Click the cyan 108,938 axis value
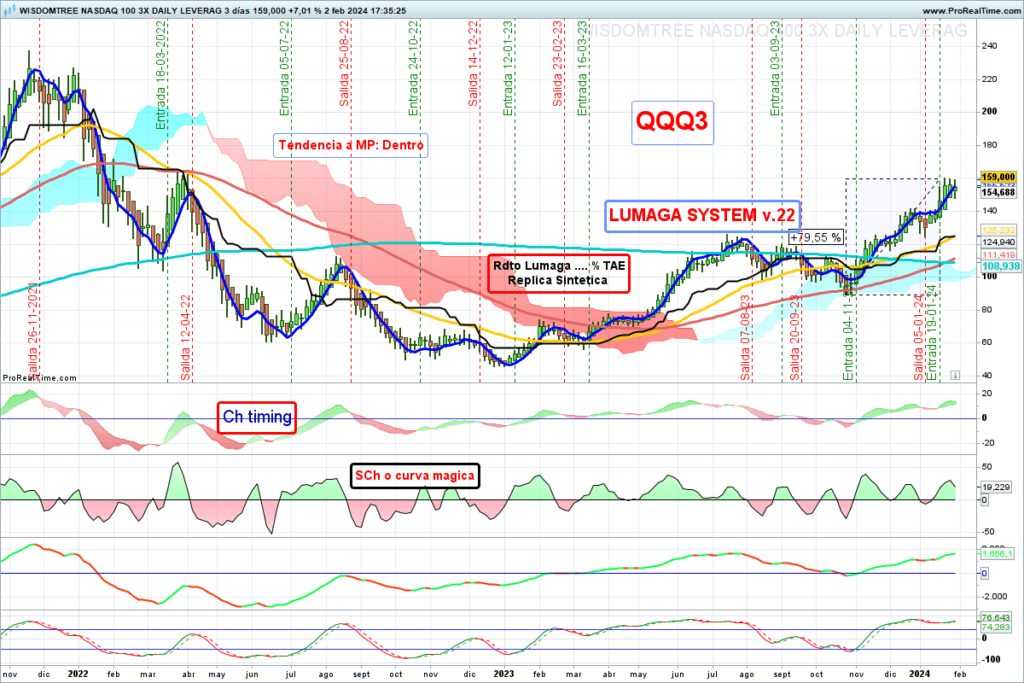The width and height of the screenshot is (1024, 683). pos(1000,266)
